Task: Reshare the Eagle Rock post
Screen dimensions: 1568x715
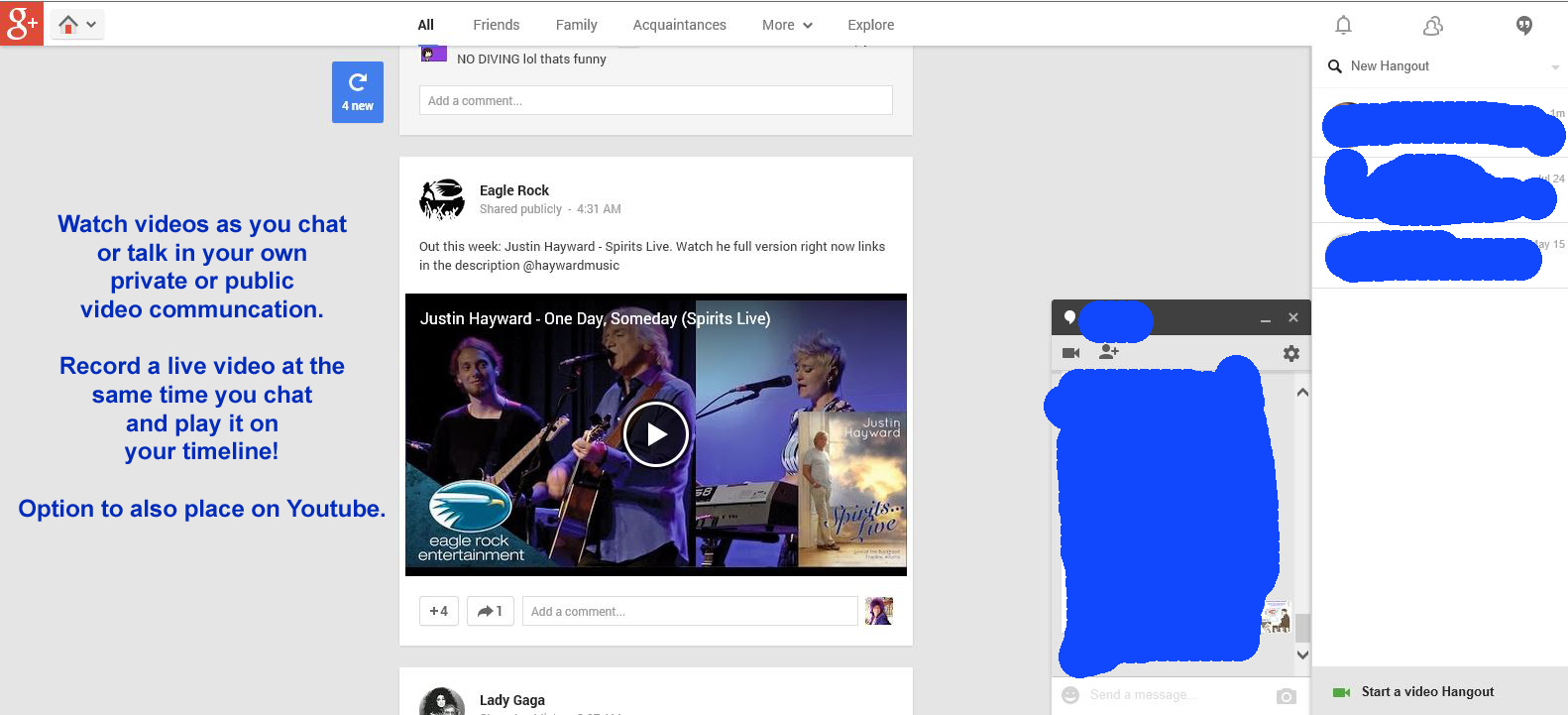Action: point(490,611)
